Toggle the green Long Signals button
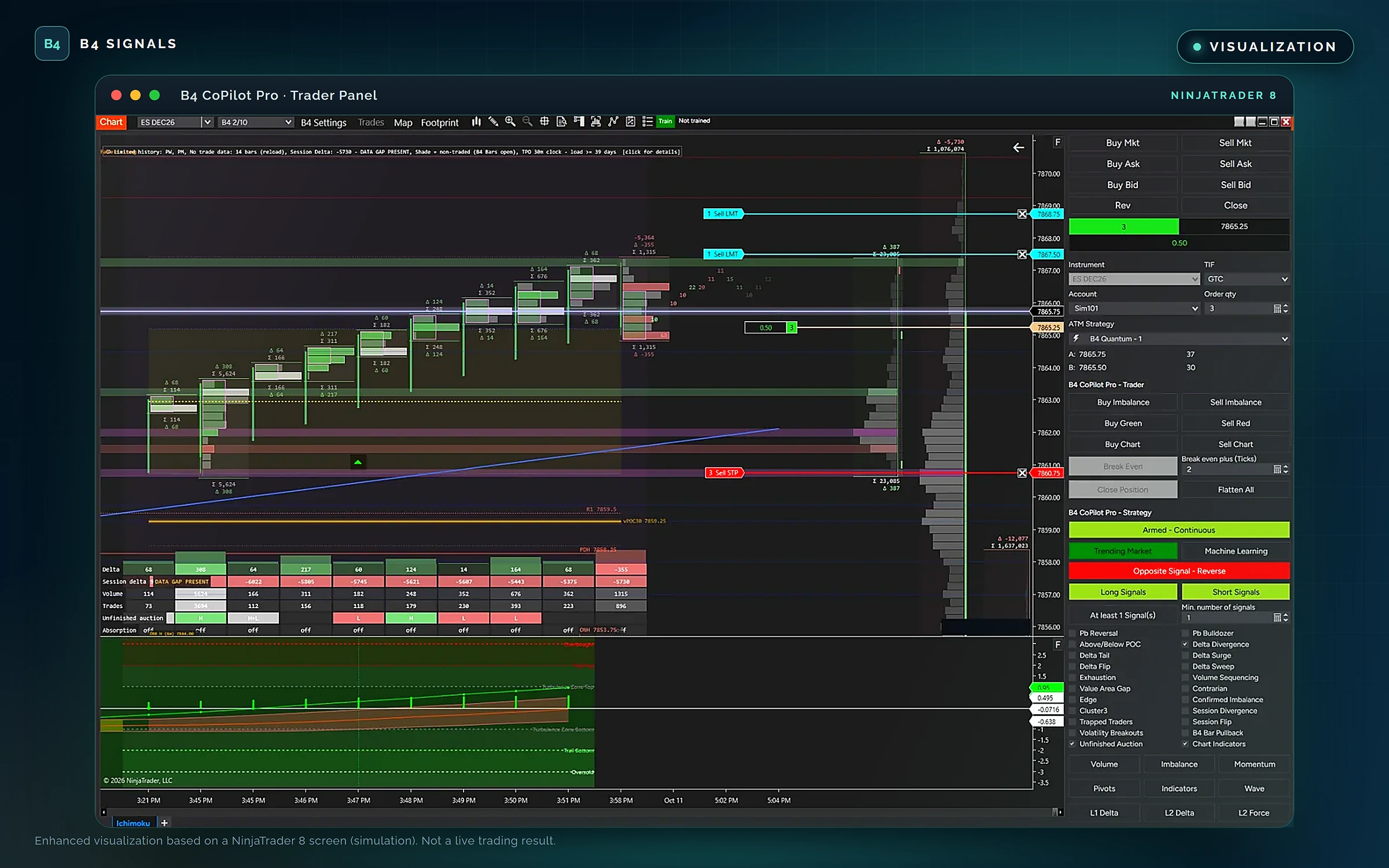This screenshot has width=1389, height=868. click(x=1123, y=592)
